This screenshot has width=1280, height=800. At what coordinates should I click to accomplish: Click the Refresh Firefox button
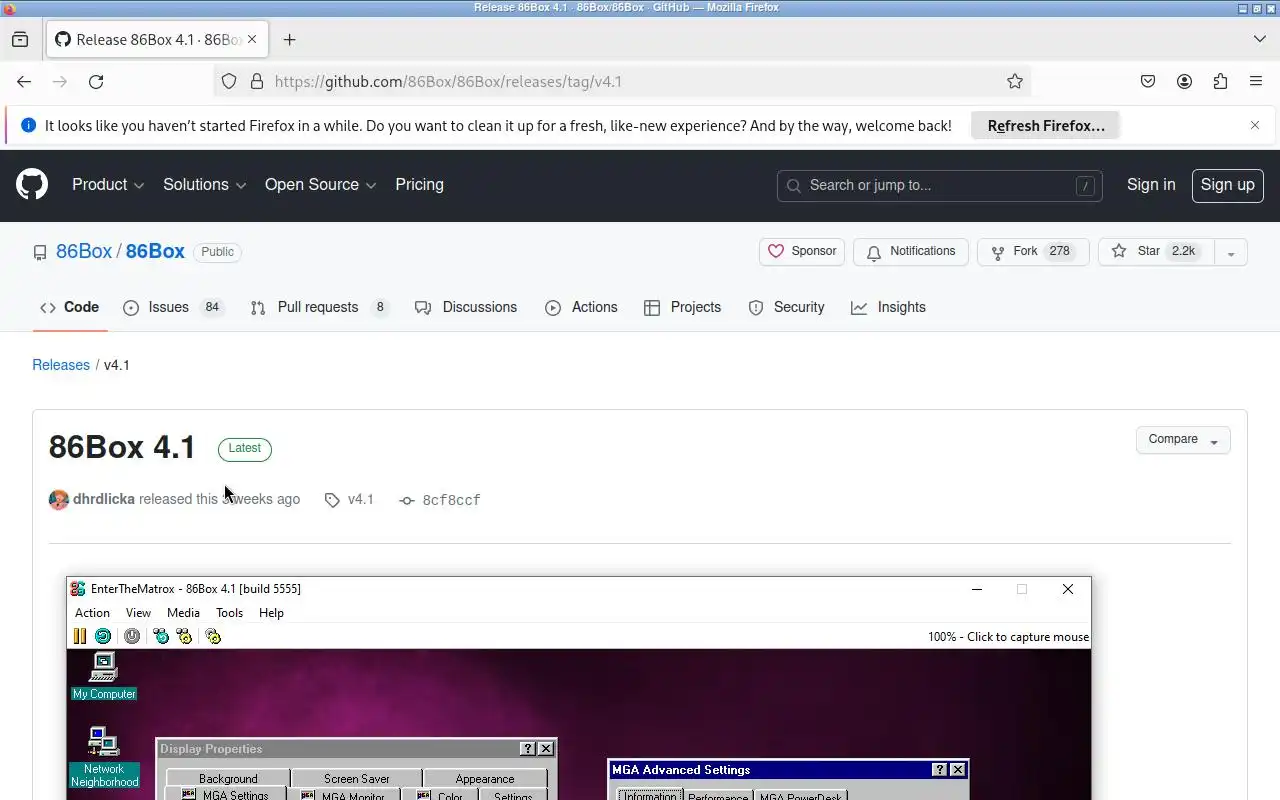(x=1046, y=126)
